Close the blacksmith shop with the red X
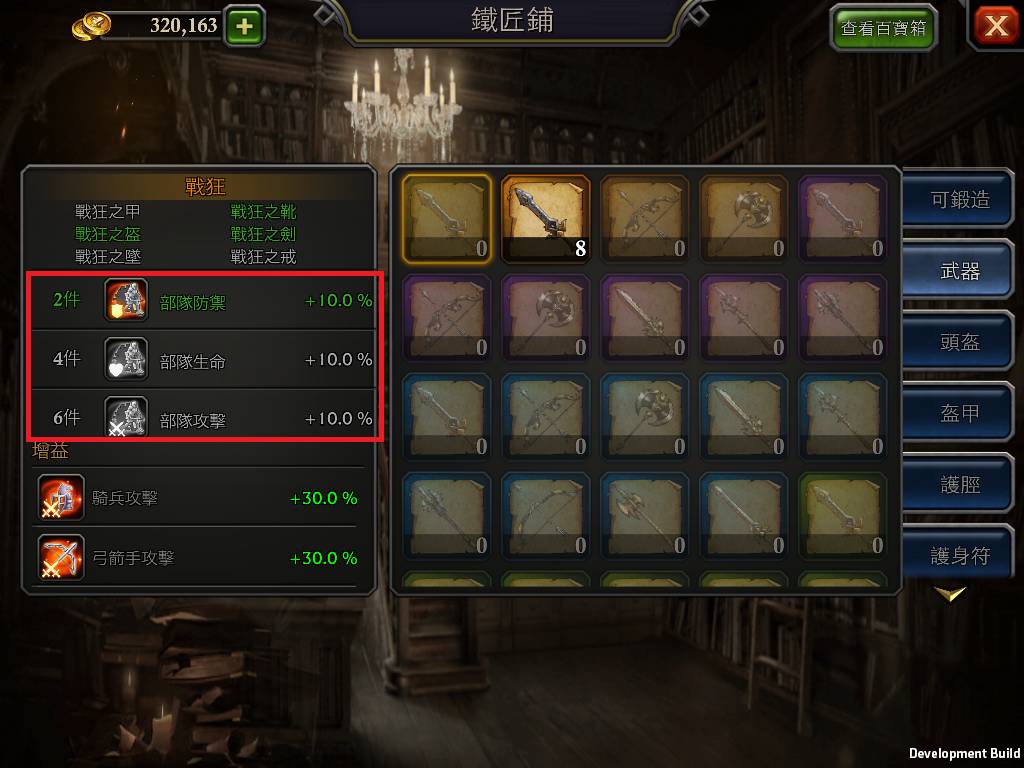The height and width of the screenshot is (768, 1024). [996, 26]
